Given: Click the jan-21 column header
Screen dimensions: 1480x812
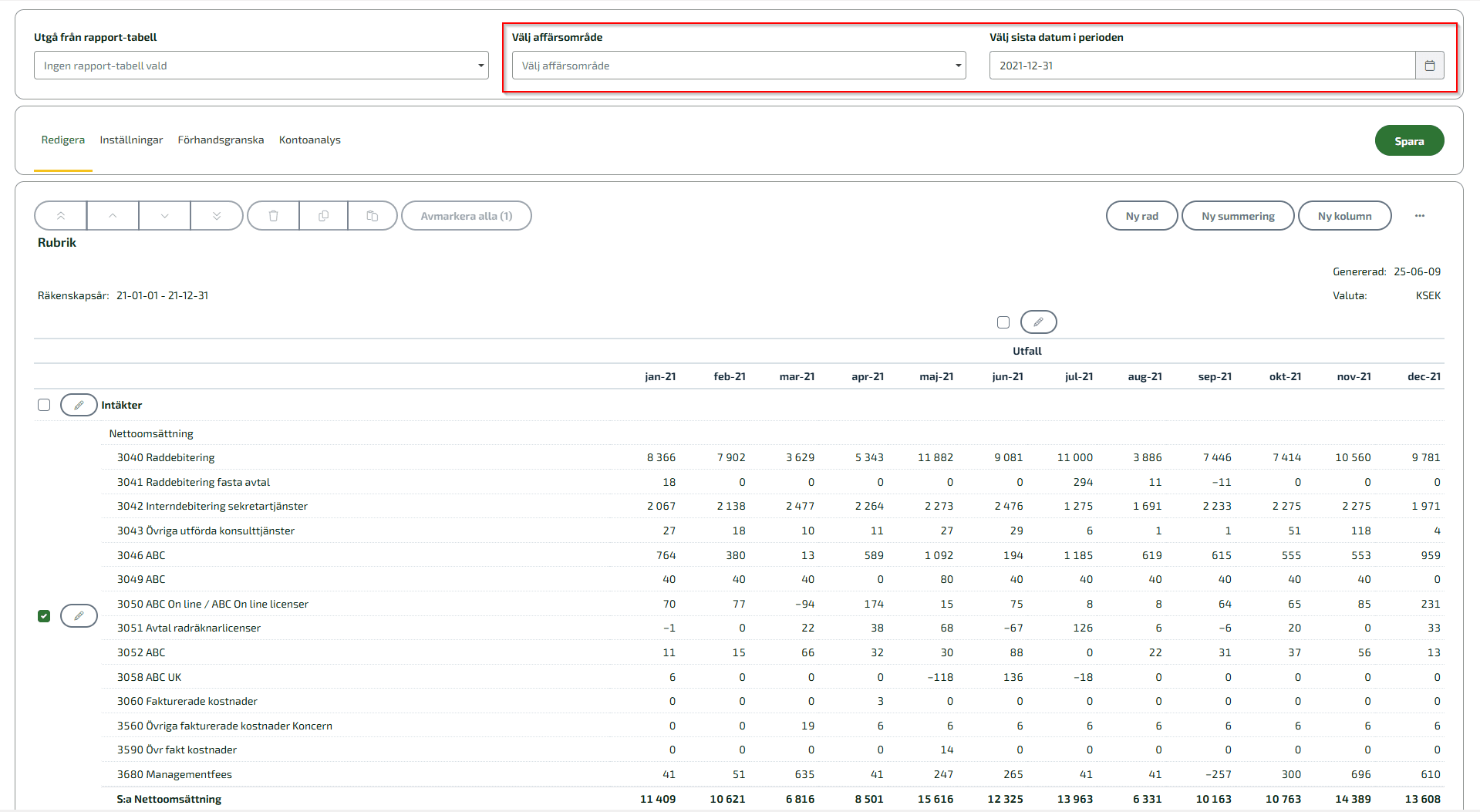Looking at the screenshot, I should tap(660, 376).
